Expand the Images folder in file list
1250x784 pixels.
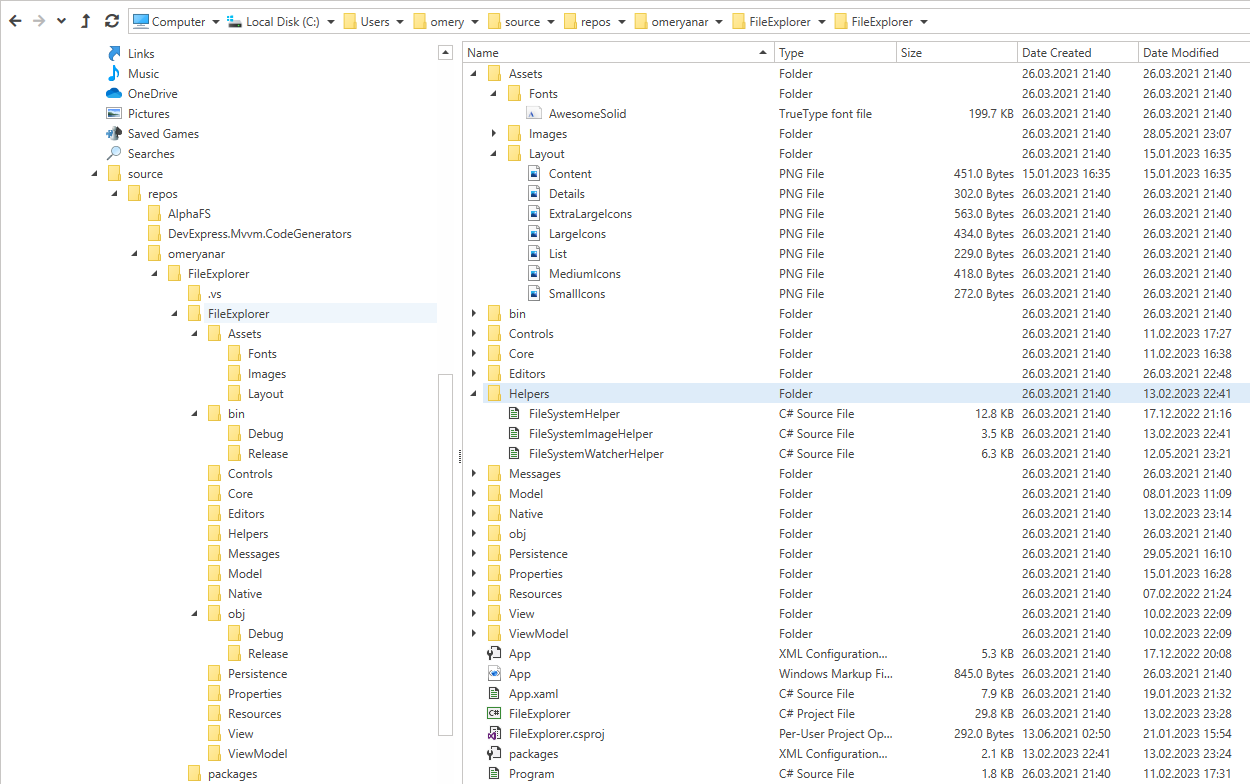494,134
